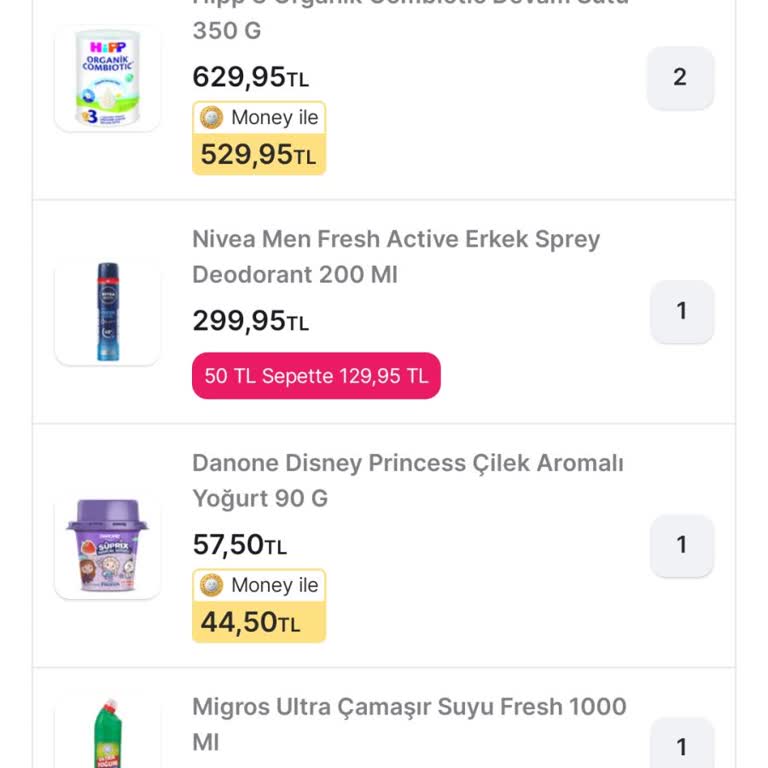Click the gold Money coin icon on Danone item
The image size is (768, 768).
pos(212,585)
